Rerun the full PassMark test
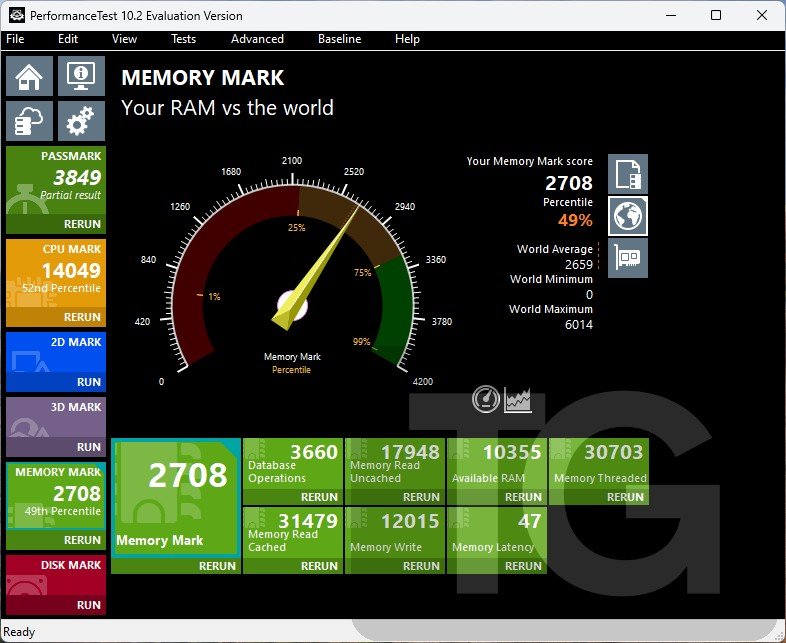 tap(82, 224)
